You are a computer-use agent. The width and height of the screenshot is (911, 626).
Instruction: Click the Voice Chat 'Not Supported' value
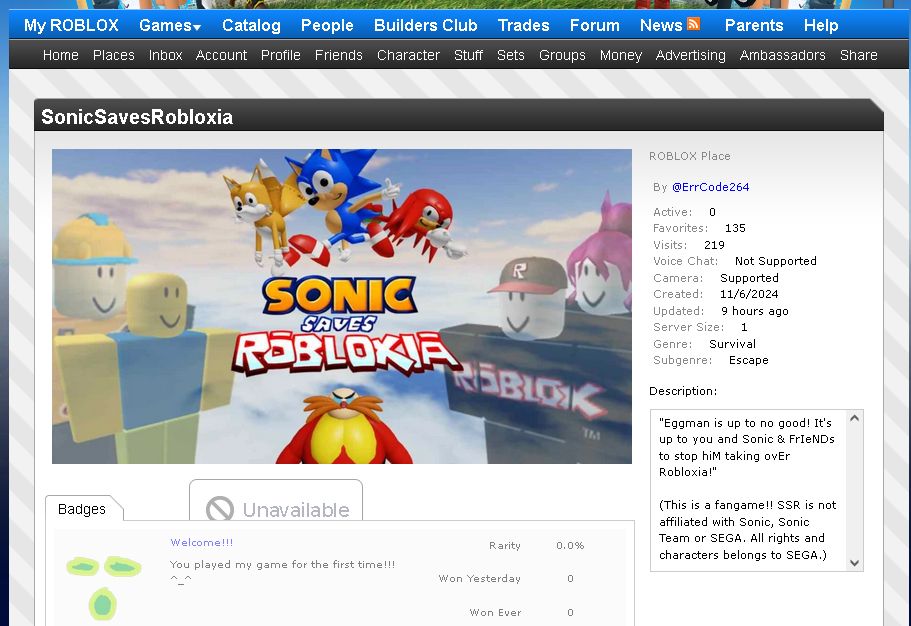click(776, 261)
